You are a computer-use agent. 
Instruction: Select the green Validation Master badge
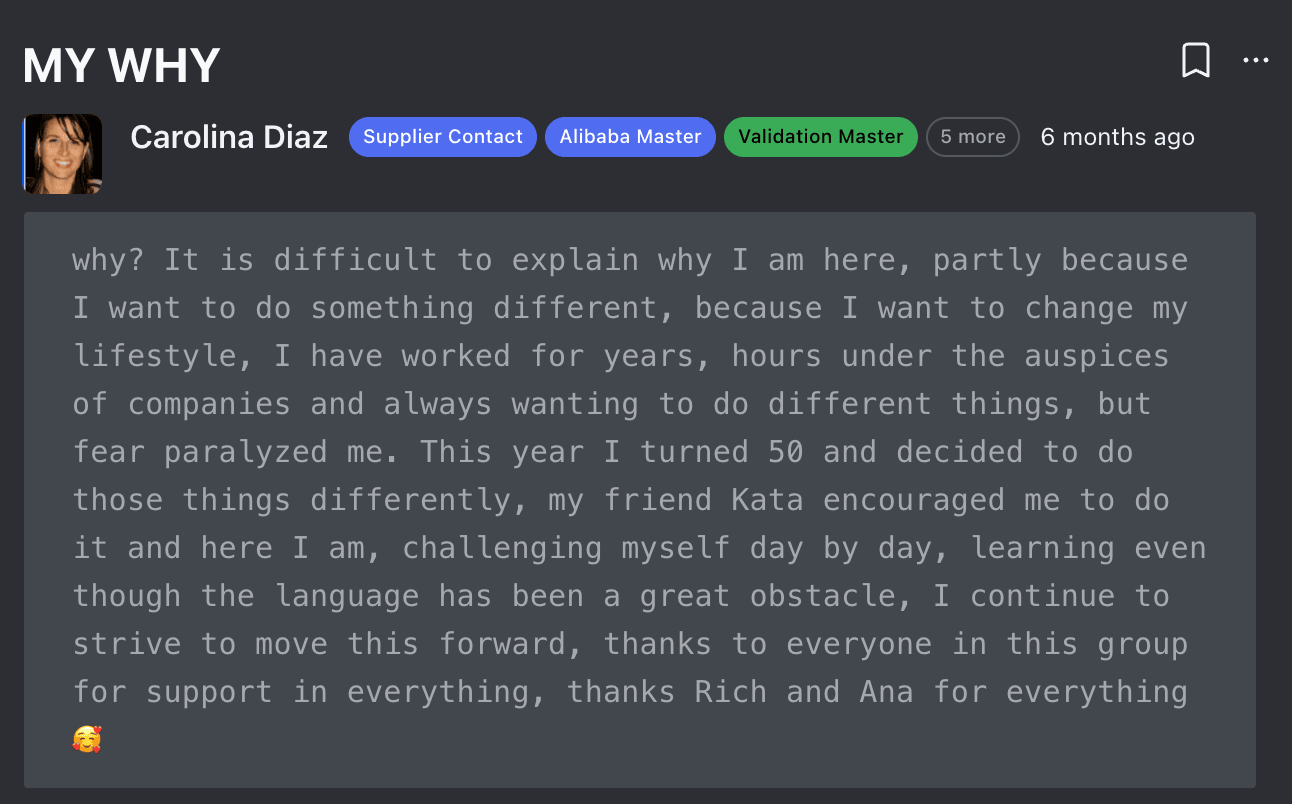click(x=821, y=137)
